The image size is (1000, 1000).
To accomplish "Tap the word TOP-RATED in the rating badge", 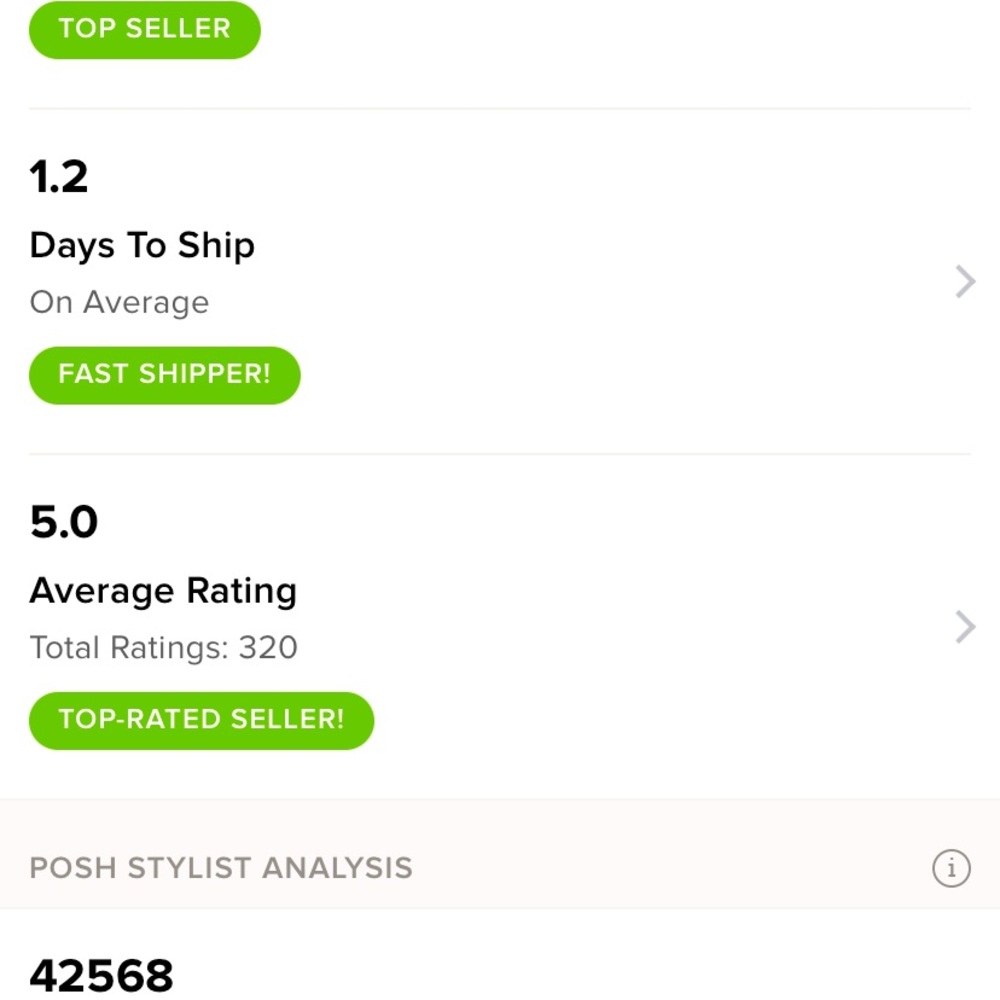I will click(x=140, y=719).
